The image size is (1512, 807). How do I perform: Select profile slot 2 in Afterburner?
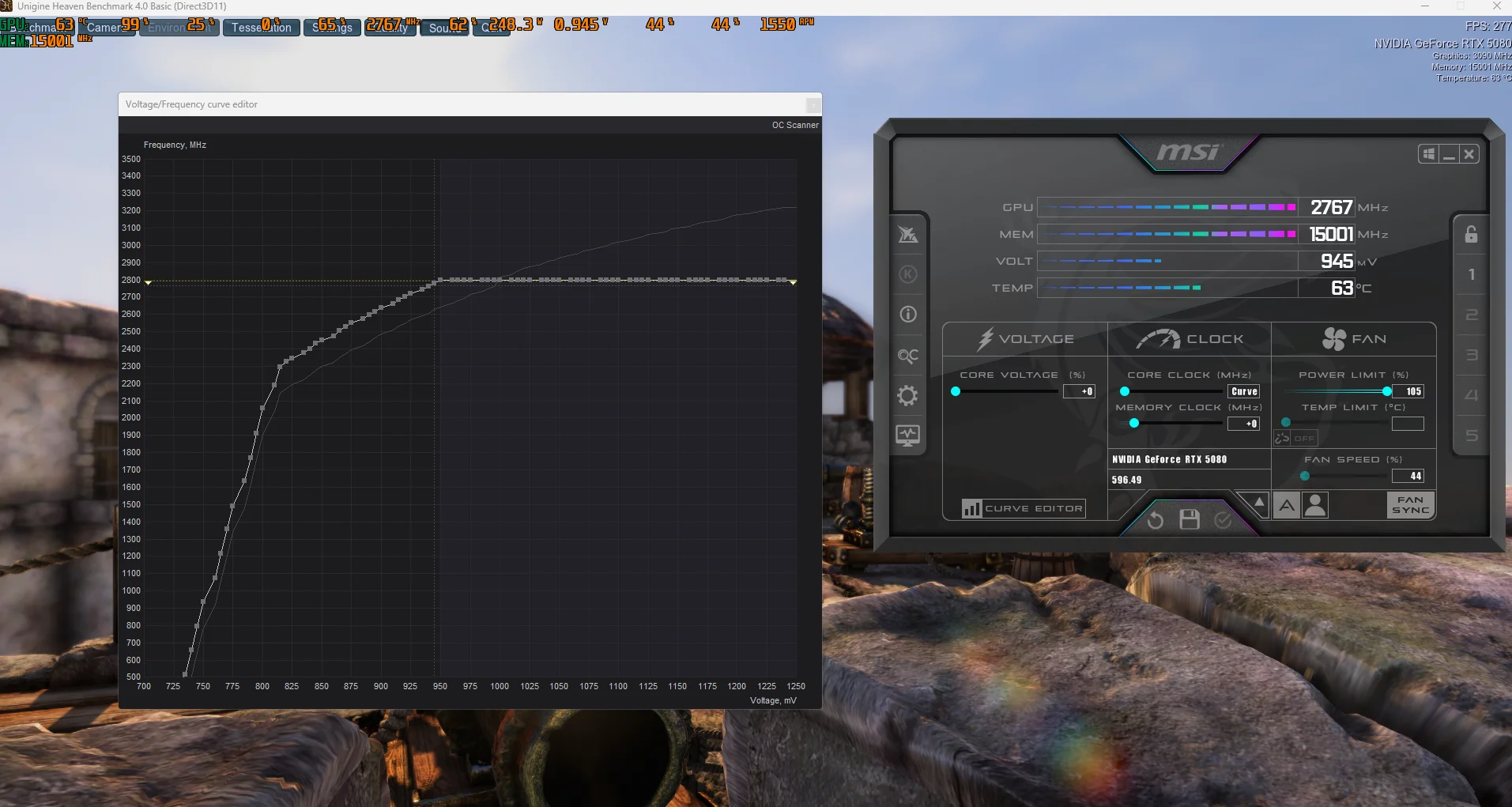coord(1471,315)
